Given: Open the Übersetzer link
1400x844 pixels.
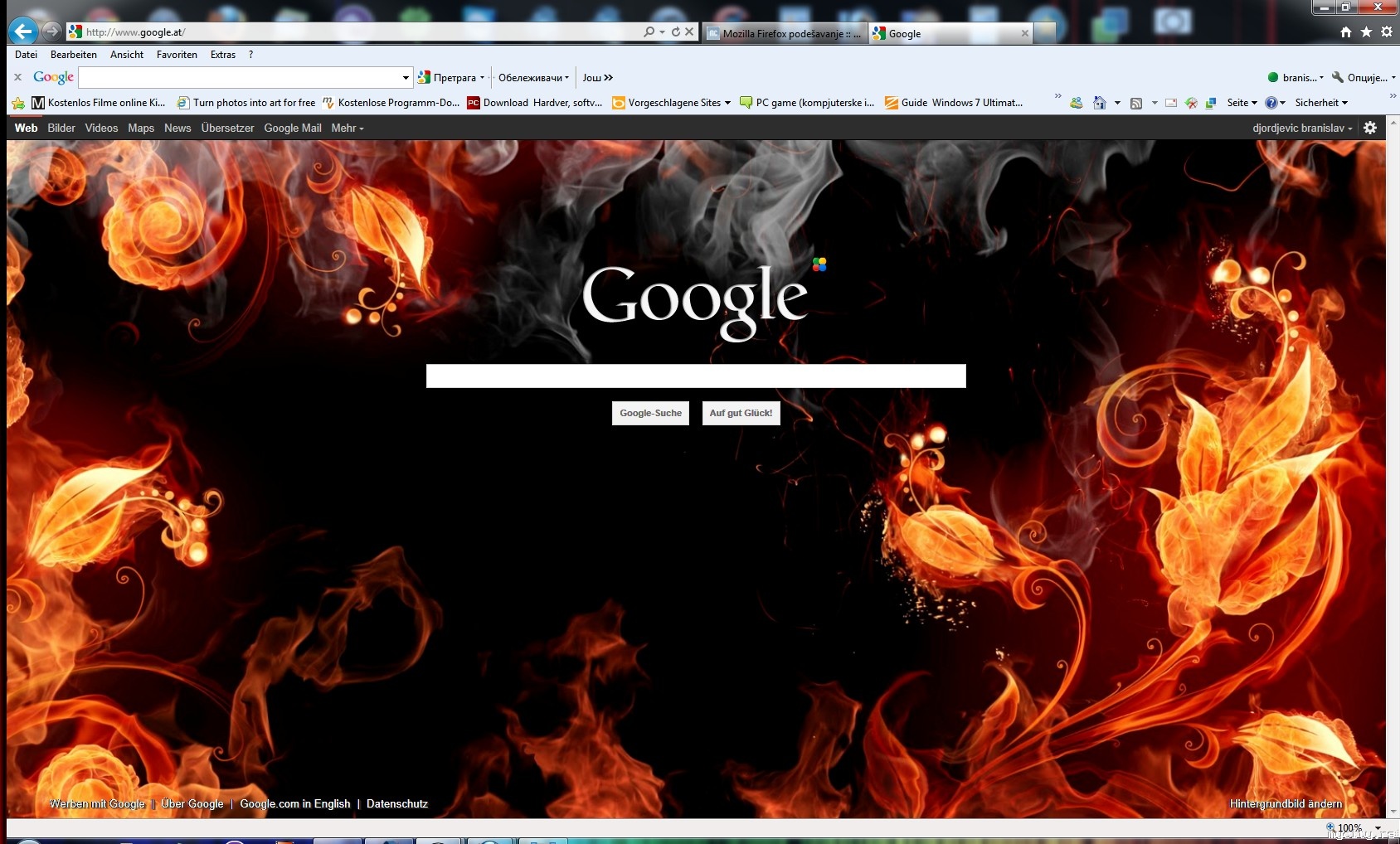Looking at the screenshot, I should click(227, 128).
